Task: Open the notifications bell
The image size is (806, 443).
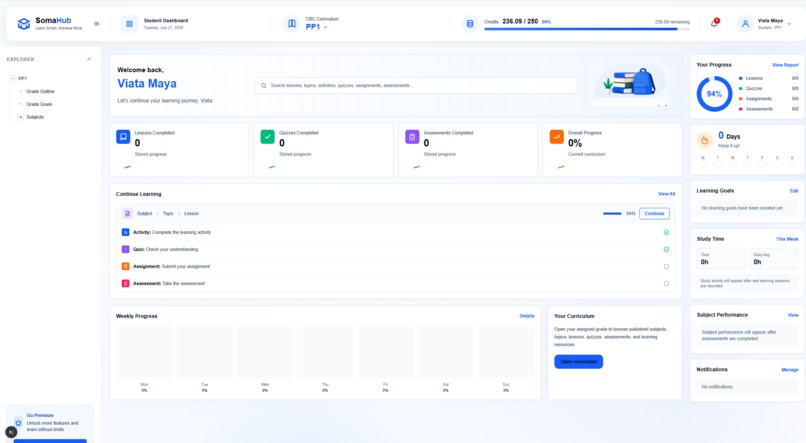Action: click(x=715, y=23)
